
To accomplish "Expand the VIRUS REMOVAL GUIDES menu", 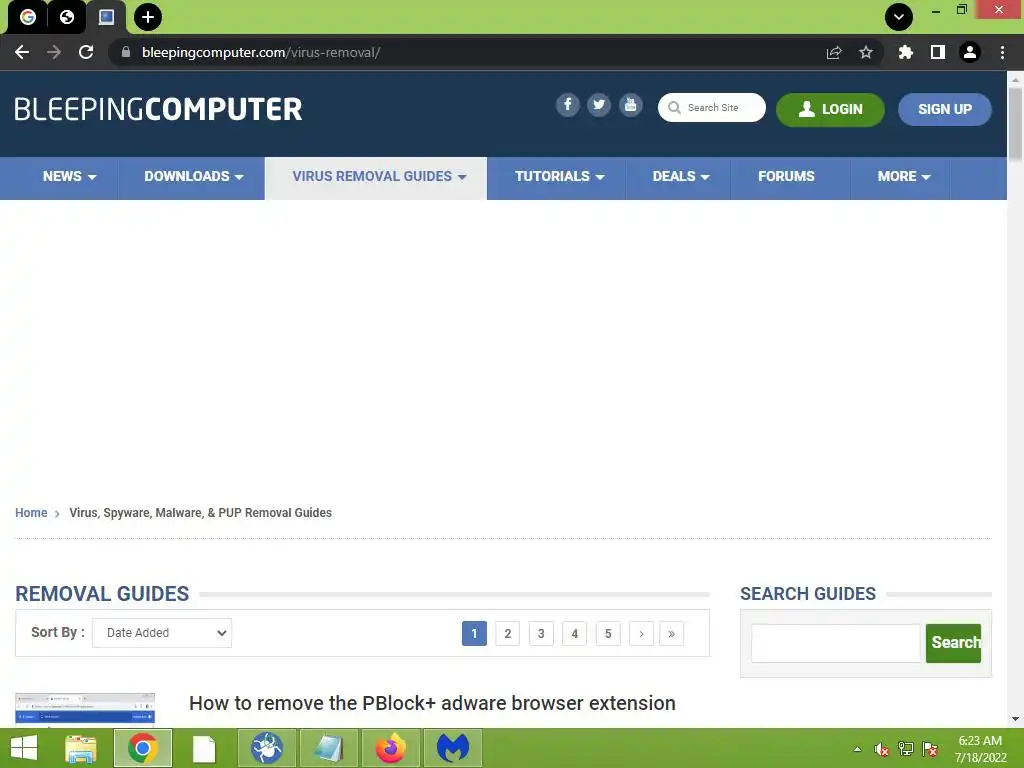I will click(376, 178).
